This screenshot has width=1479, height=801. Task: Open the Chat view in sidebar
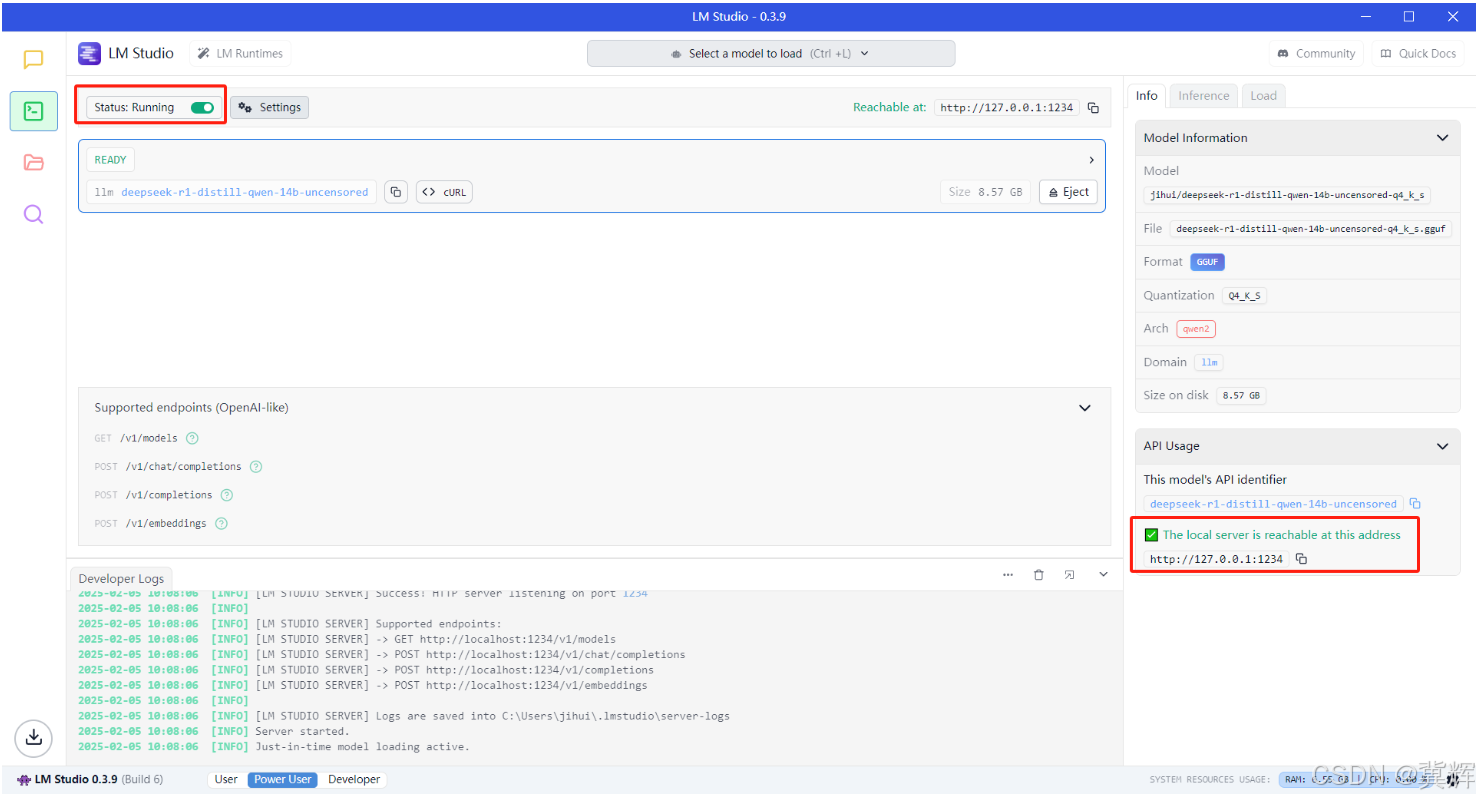33,60
